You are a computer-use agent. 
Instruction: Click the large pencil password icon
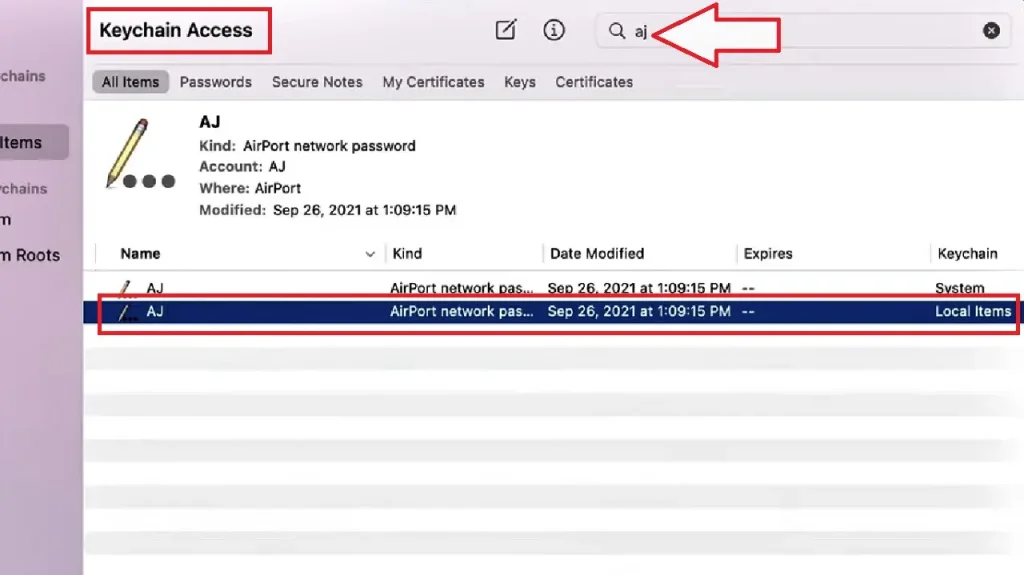[140, 154]
